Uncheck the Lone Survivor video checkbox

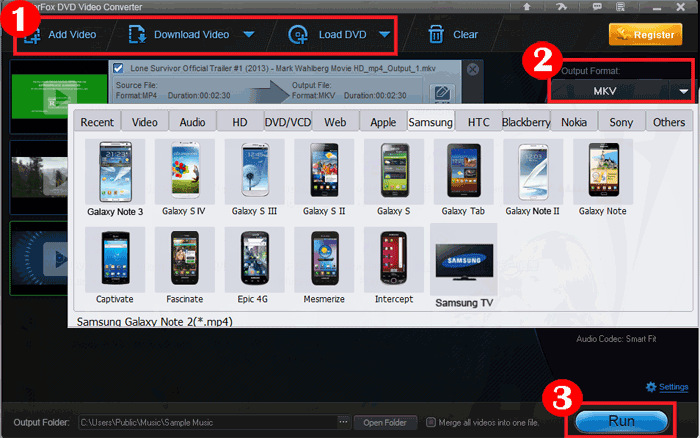click(x=118, y=68)
